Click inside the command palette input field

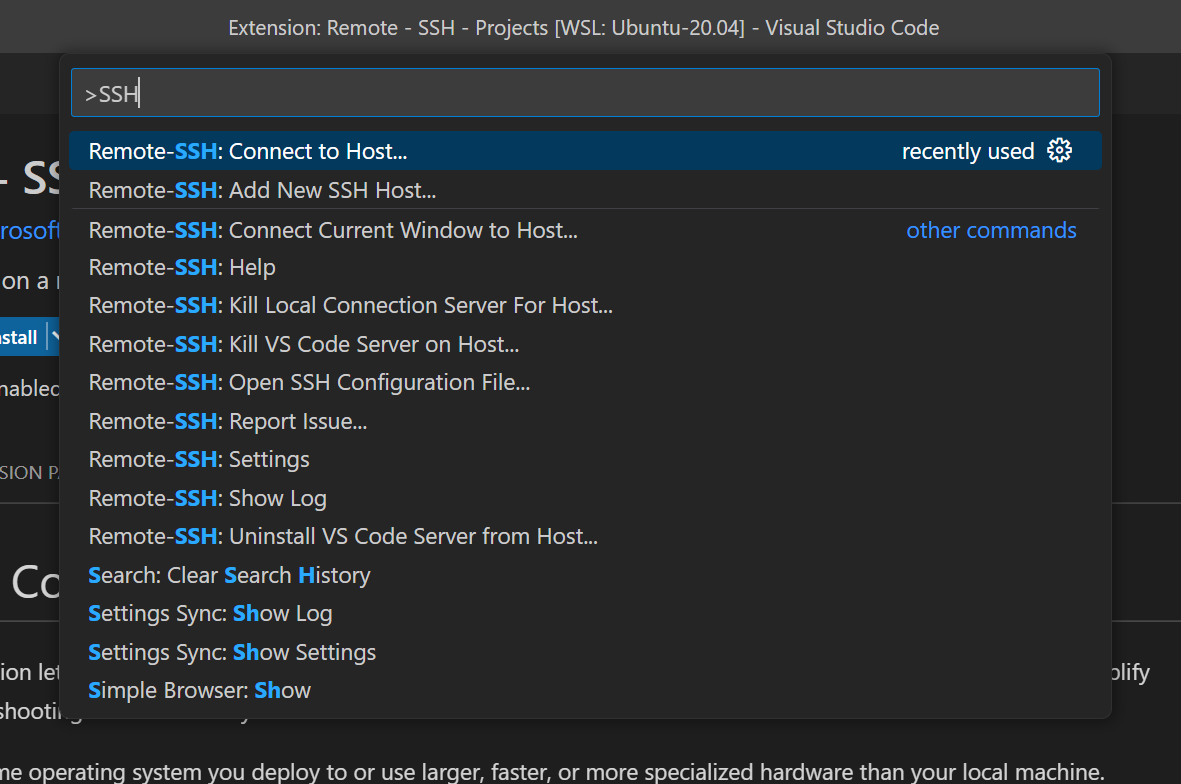pyautogui.click(x=585, y=92)
